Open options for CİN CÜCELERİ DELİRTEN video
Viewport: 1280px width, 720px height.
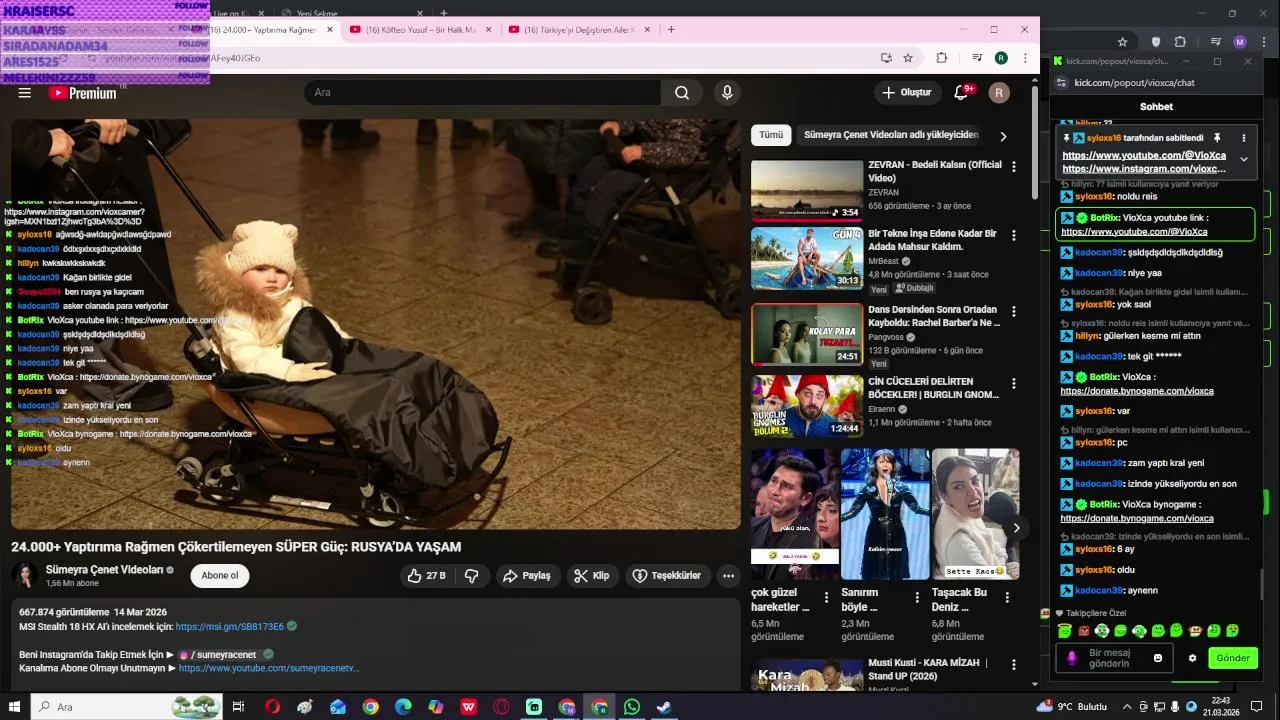click(x=1014, y=383)
